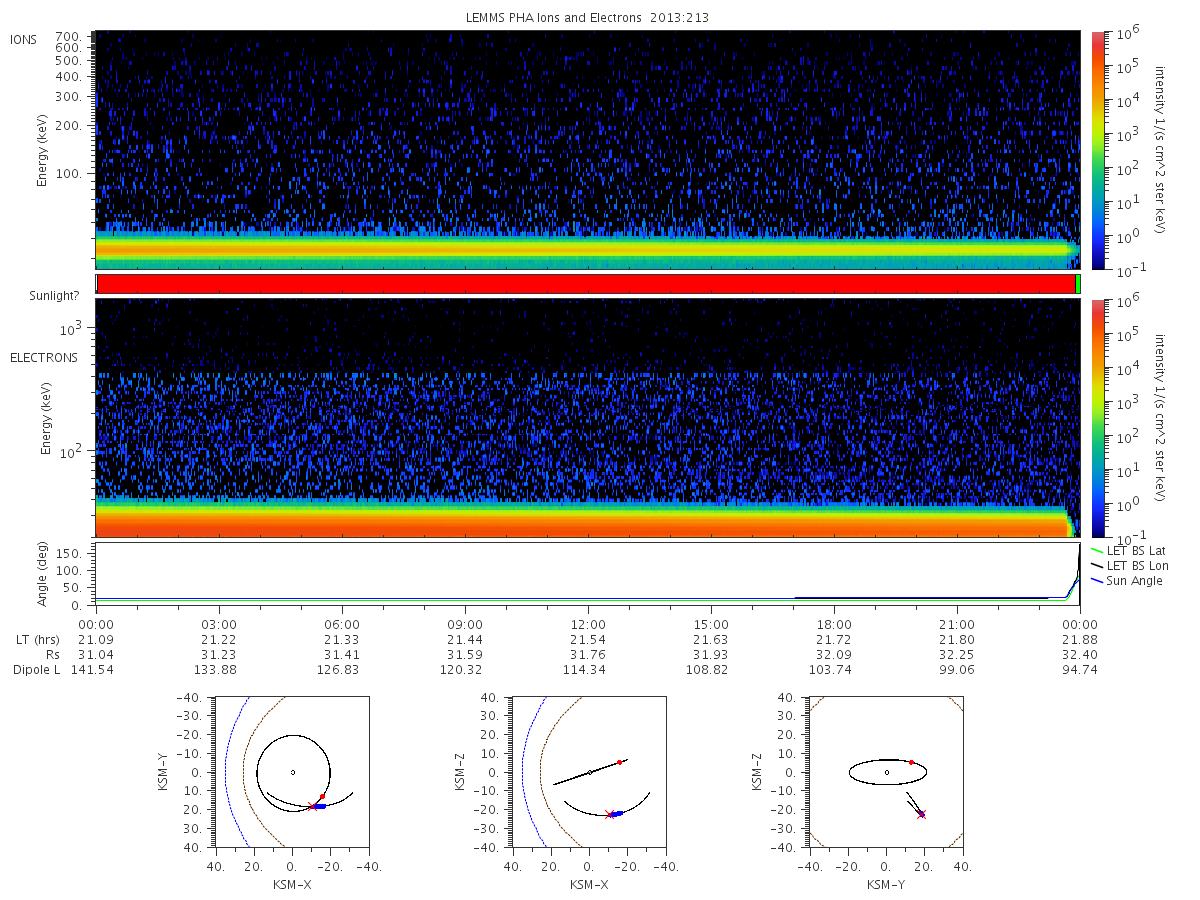Click the green segment ending the Sunlight bar

(1078, 284)
